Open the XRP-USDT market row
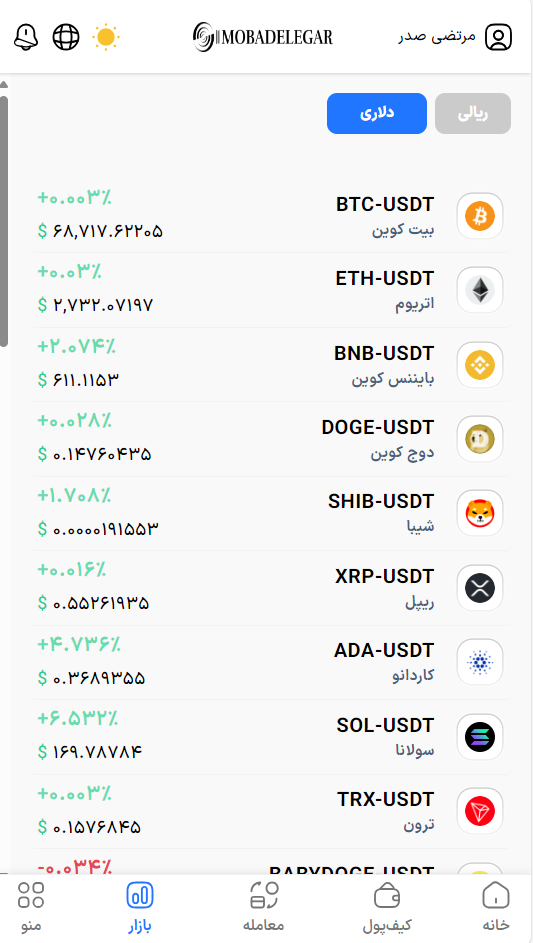This screenshot has width=533, height=943. click(270, 588)
